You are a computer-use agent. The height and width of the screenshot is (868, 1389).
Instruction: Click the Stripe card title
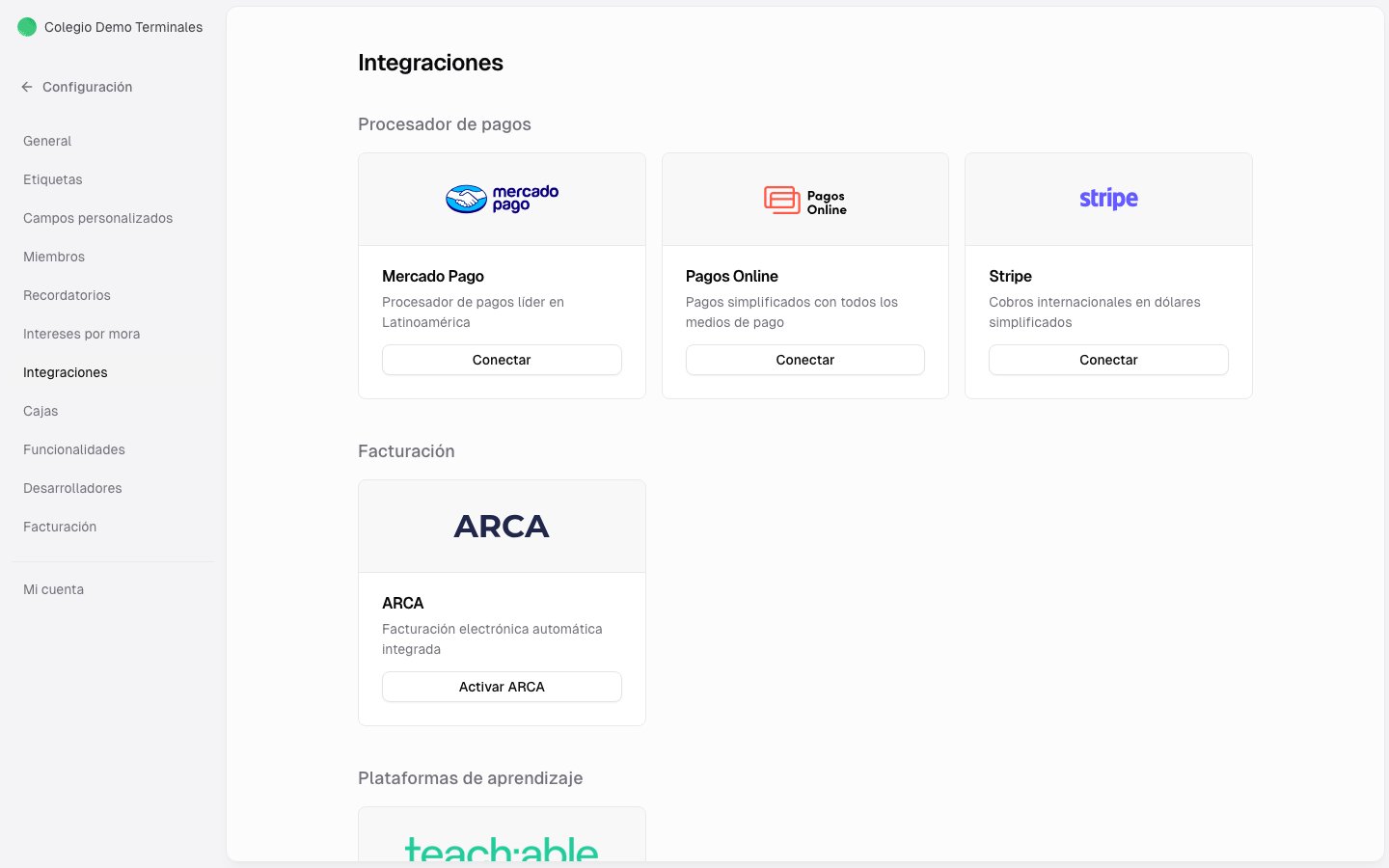[x=1010, y=276]
